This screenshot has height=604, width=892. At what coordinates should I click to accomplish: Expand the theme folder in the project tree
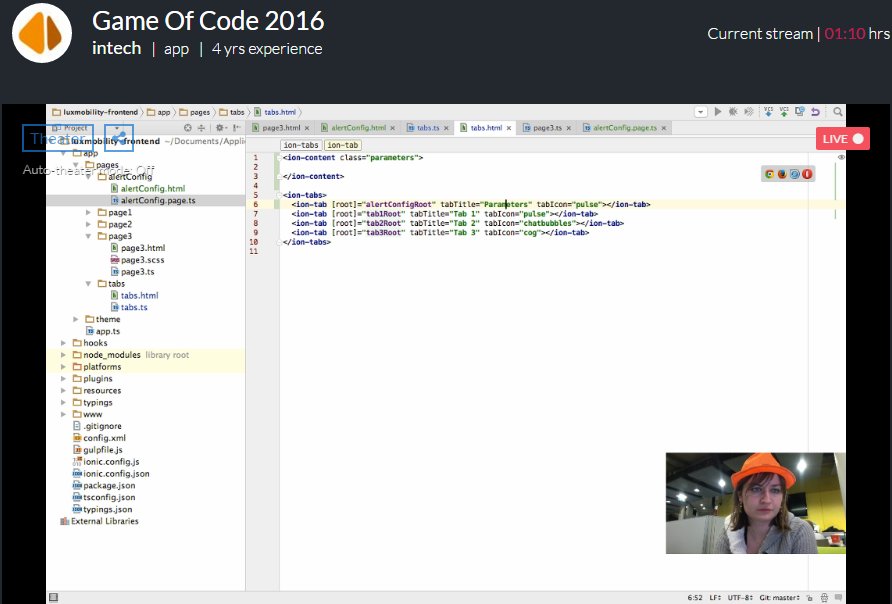[76, 318]
